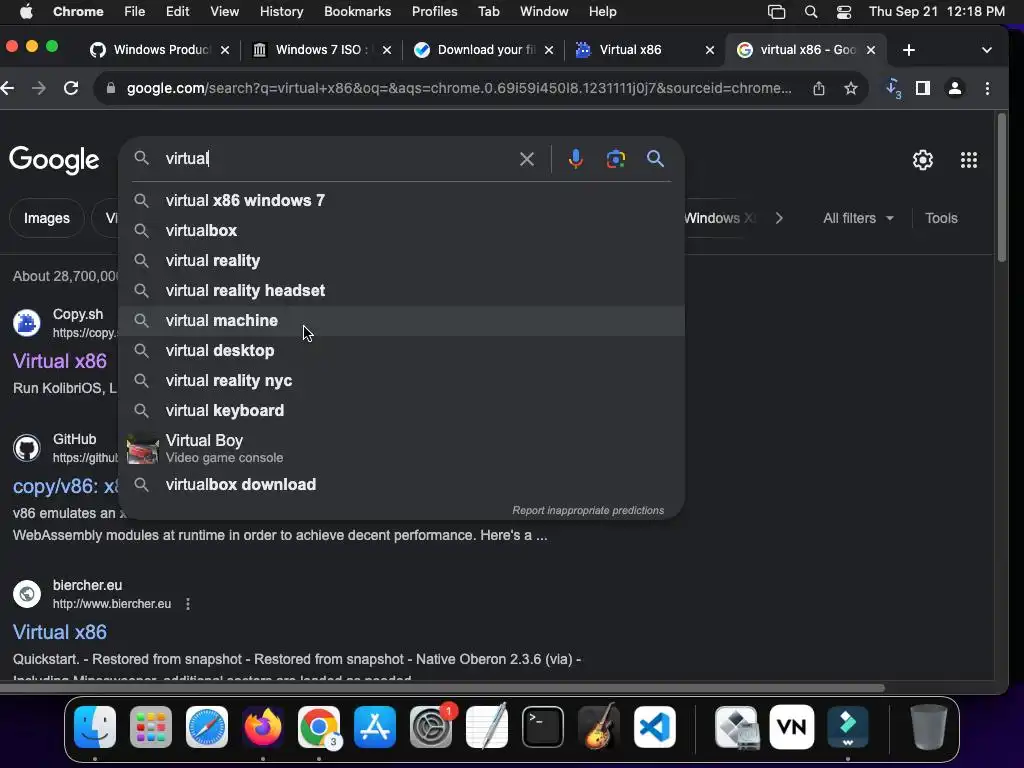Viewport: 1024px width, 768px height.
Task: Open the Bookmarks menu
Action: pos(357,12)
